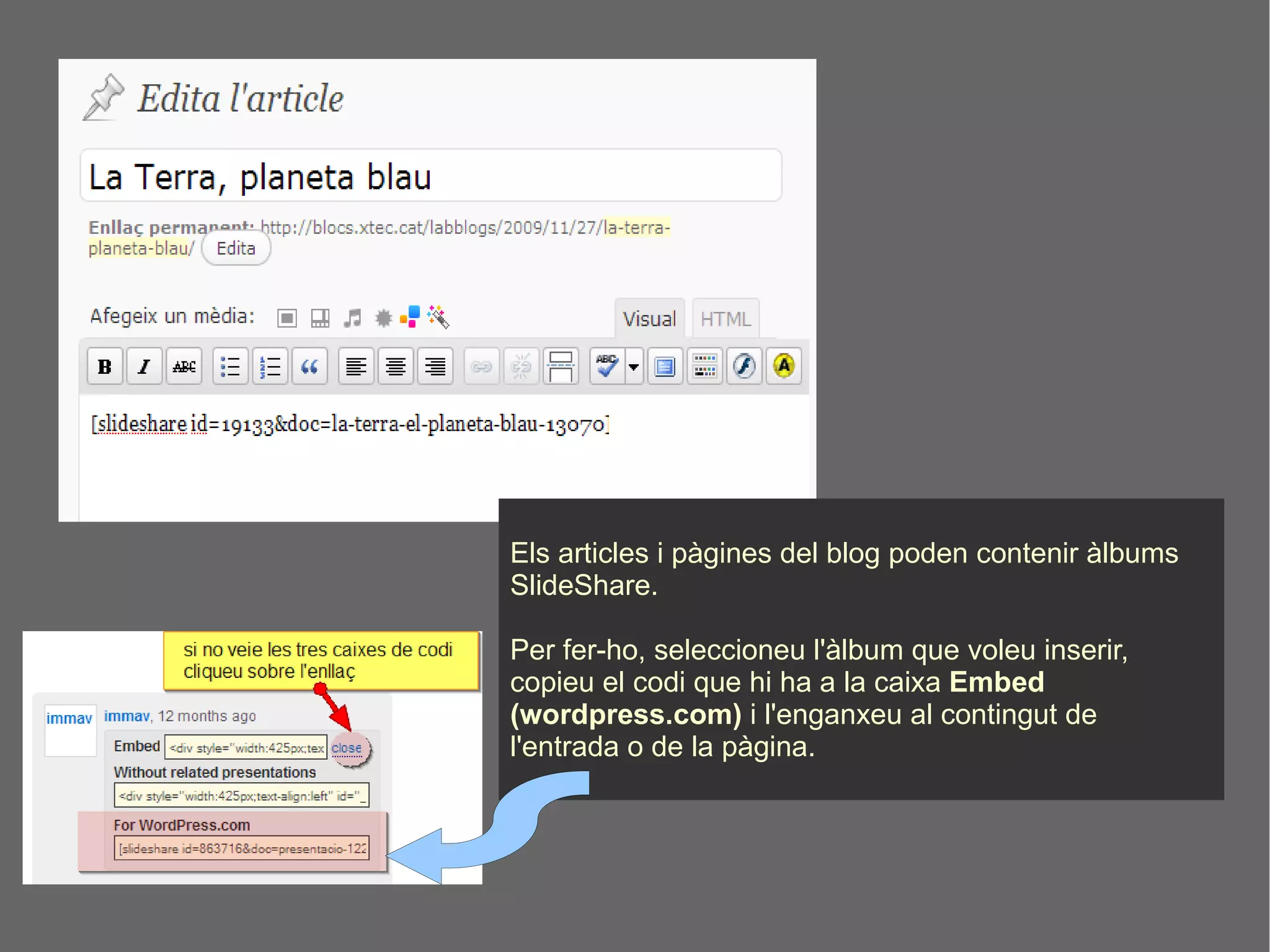Open the spellchecker language dropdown arrow

pos(634,367)
